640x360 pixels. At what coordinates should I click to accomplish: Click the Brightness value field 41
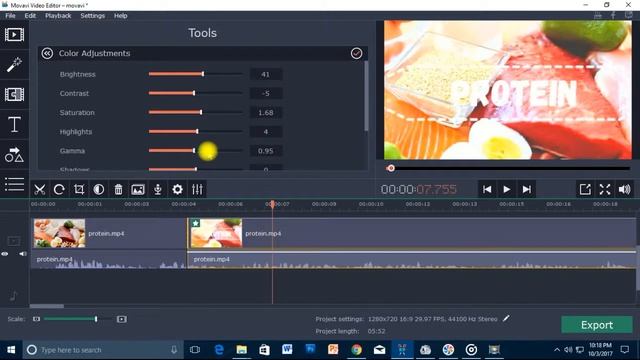tap(266, 74)
